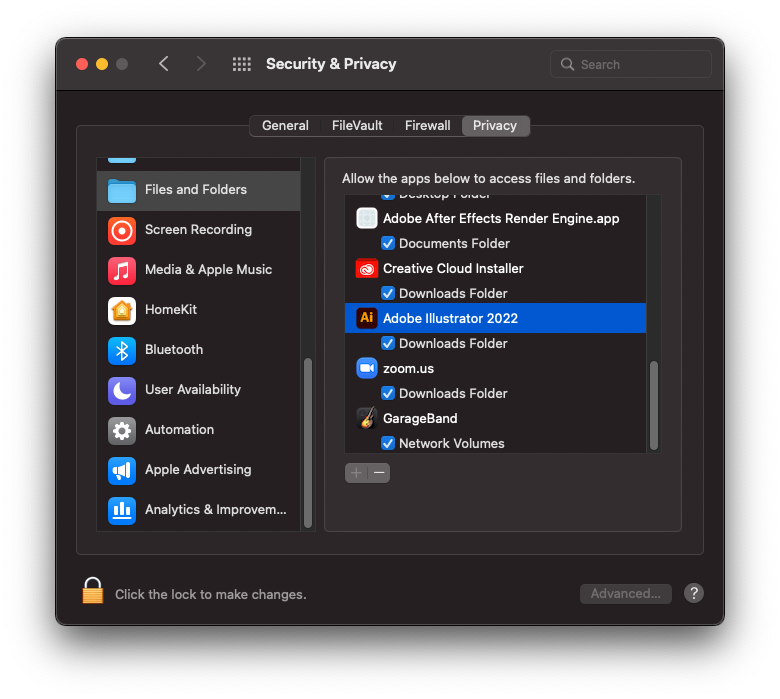
Task: Select the Files and Folders label
Action: pos(196,190)
